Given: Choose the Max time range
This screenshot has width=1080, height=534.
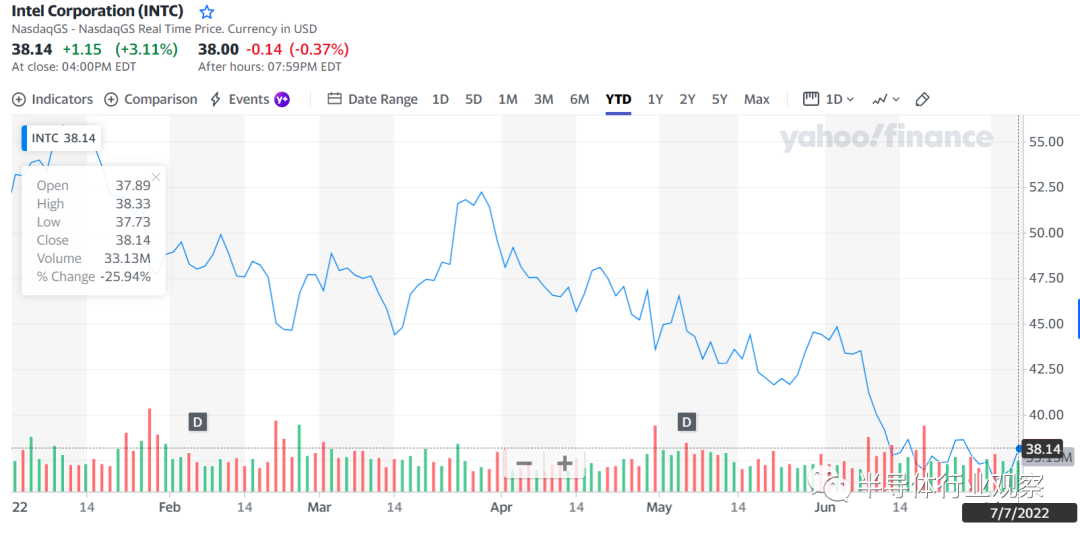Looking at the screenshot, I should click(x=756, y=99).
